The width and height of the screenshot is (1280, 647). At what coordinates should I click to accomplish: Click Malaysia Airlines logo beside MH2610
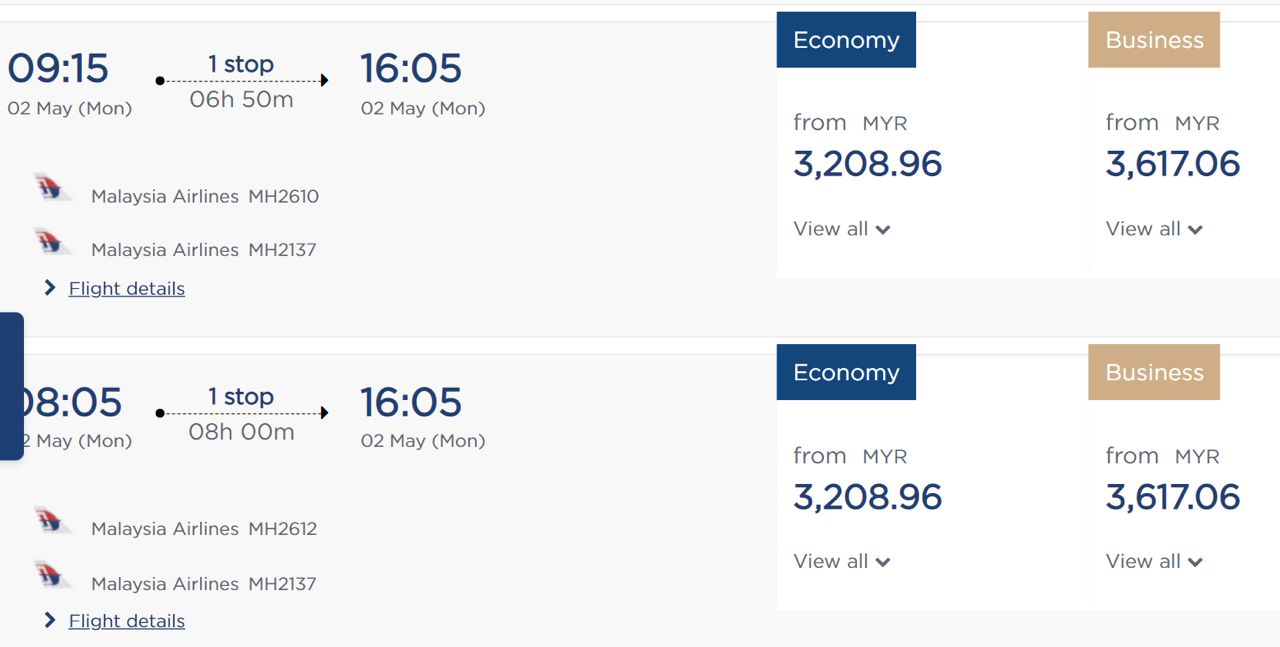[x=52, y=188]
